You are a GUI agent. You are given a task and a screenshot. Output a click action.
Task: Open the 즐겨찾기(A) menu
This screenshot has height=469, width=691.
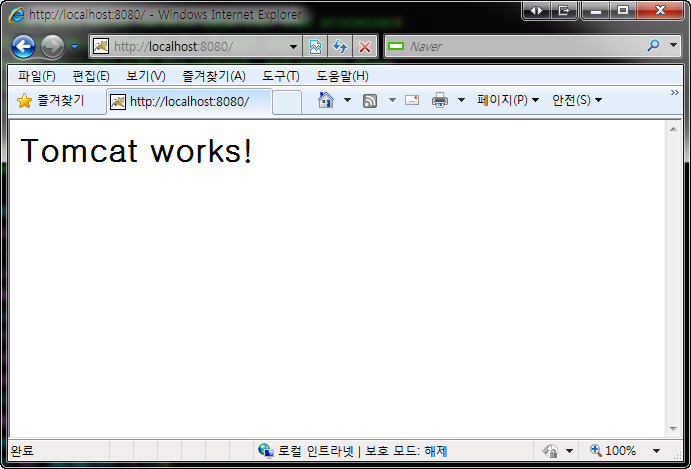tap(214, 76)
